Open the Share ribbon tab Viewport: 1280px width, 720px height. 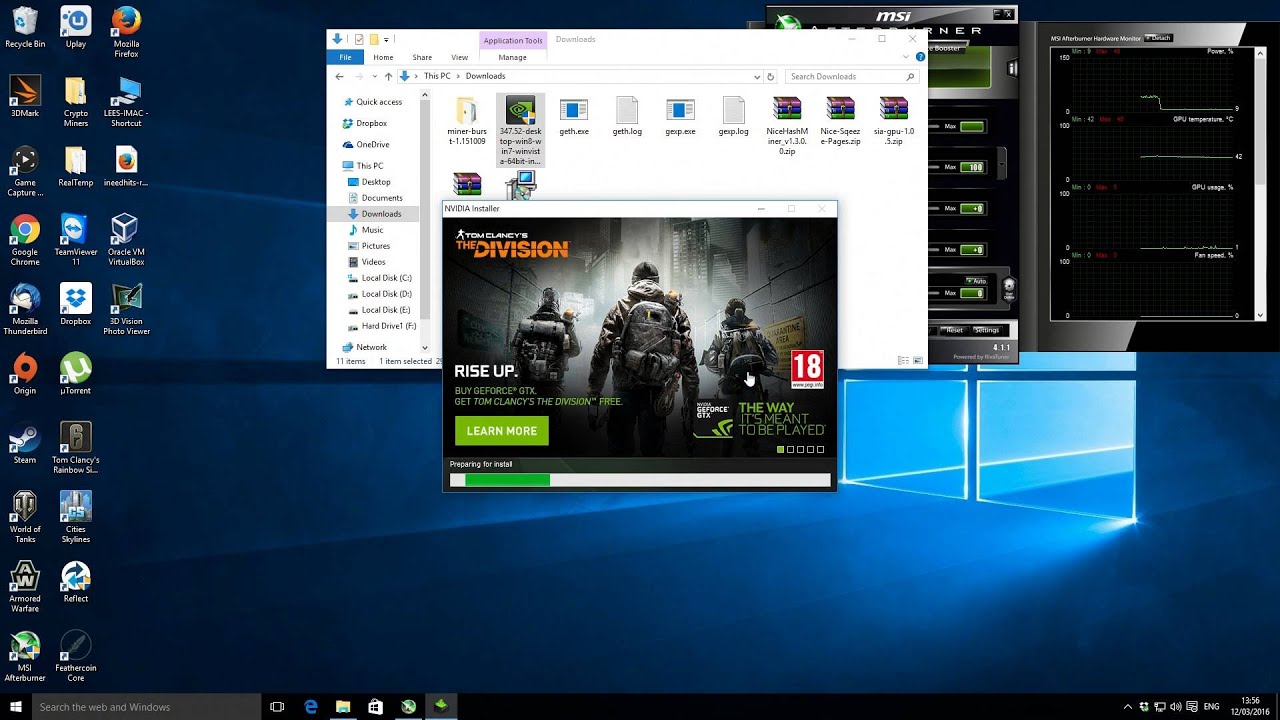coord(422,57)
